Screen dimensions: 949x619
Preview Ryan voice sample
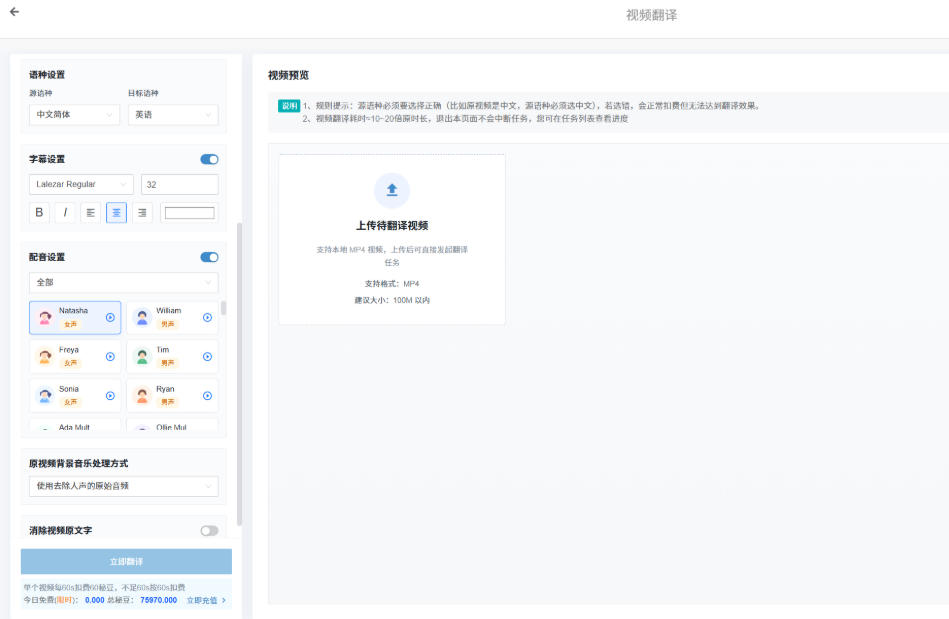click(208, 396)
